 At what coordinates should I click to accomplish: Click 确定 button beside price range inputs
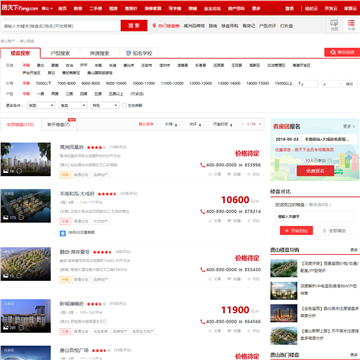349,84
